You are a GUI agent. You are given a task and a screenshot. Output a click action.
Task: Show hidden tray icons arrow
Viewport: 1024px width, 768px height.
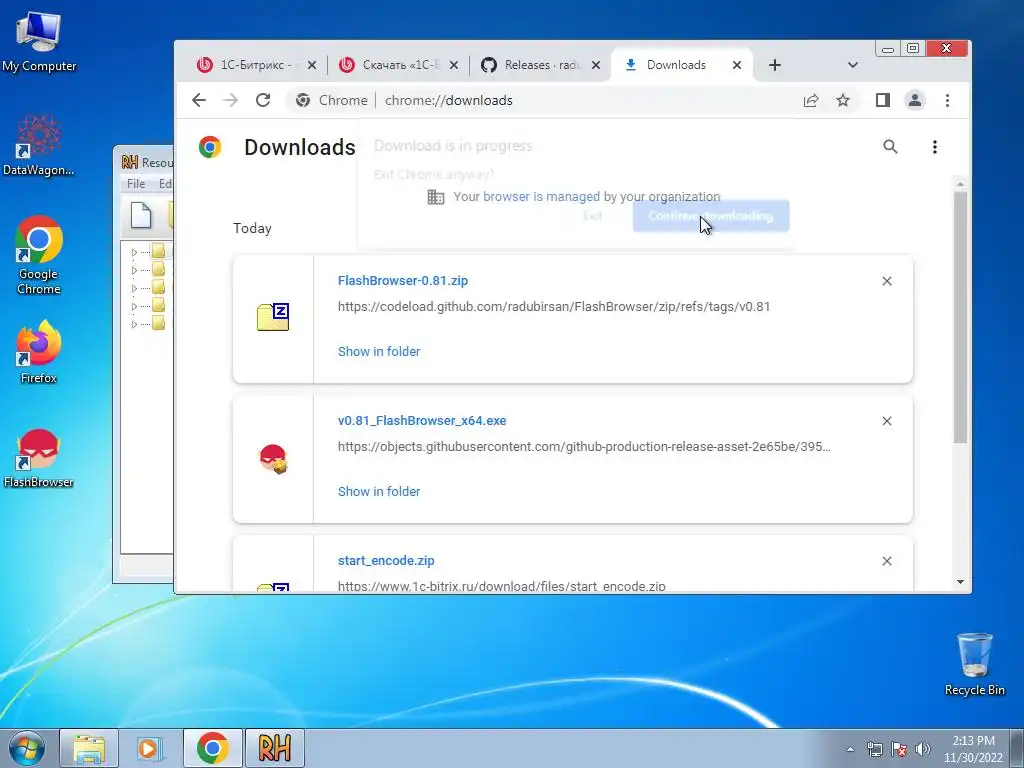coord(850,749)
